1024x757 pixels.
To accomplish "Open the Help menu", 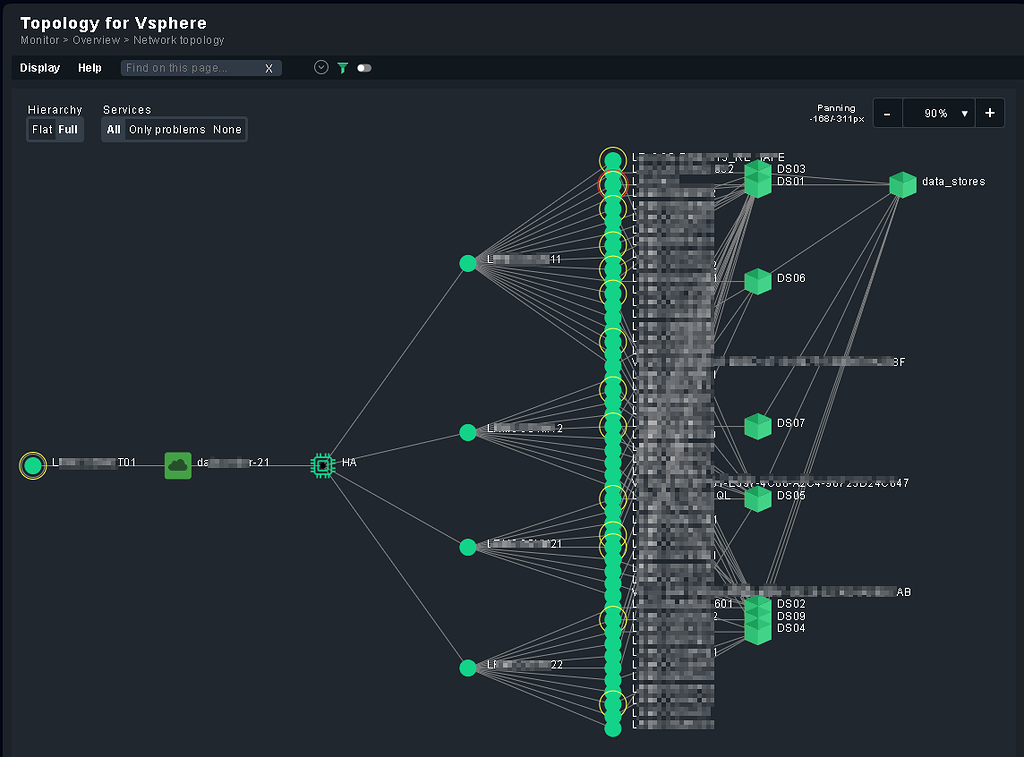I will (89, 67).
